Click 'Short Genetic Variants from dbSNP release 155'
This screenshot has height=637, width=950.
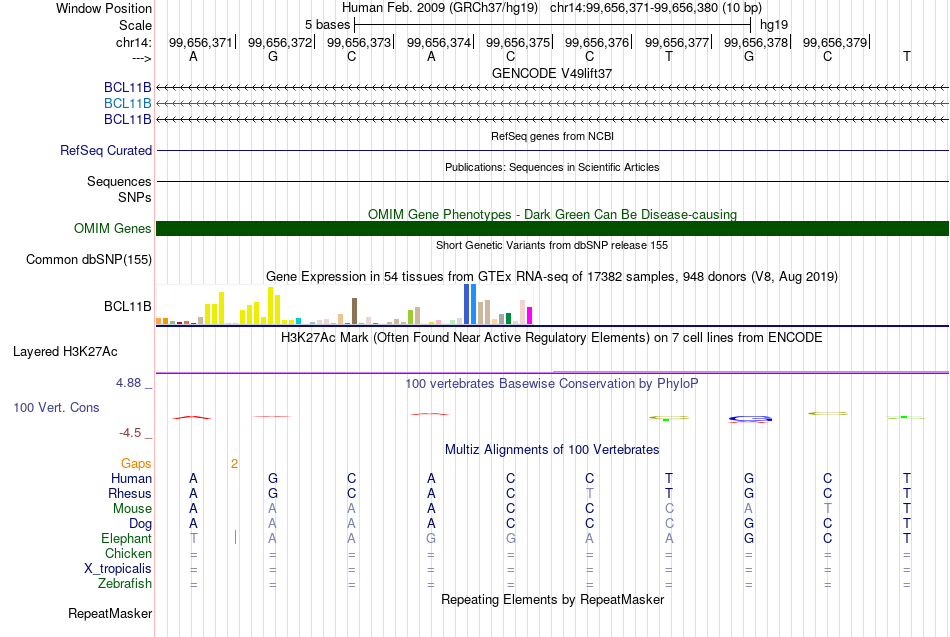pos(552,245)
